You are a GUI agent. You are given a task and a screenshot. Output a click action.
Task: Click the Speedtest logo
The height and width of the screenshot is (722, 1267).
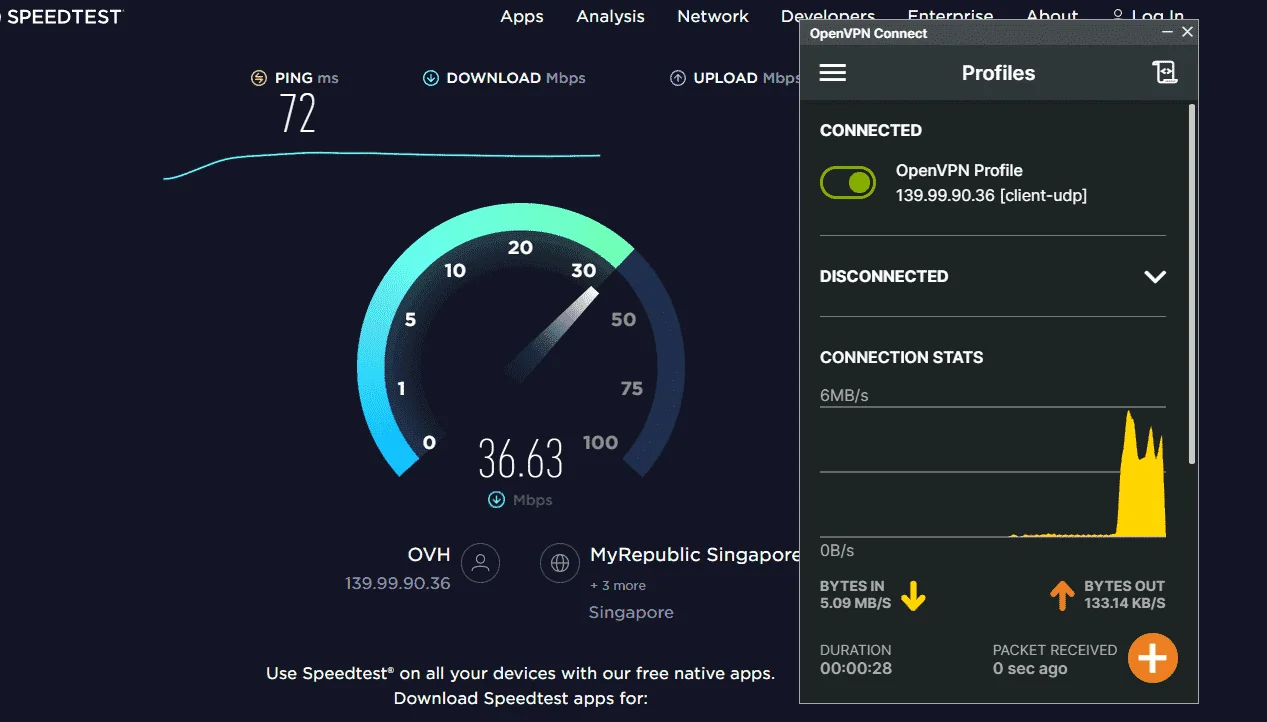pos(60,16)
